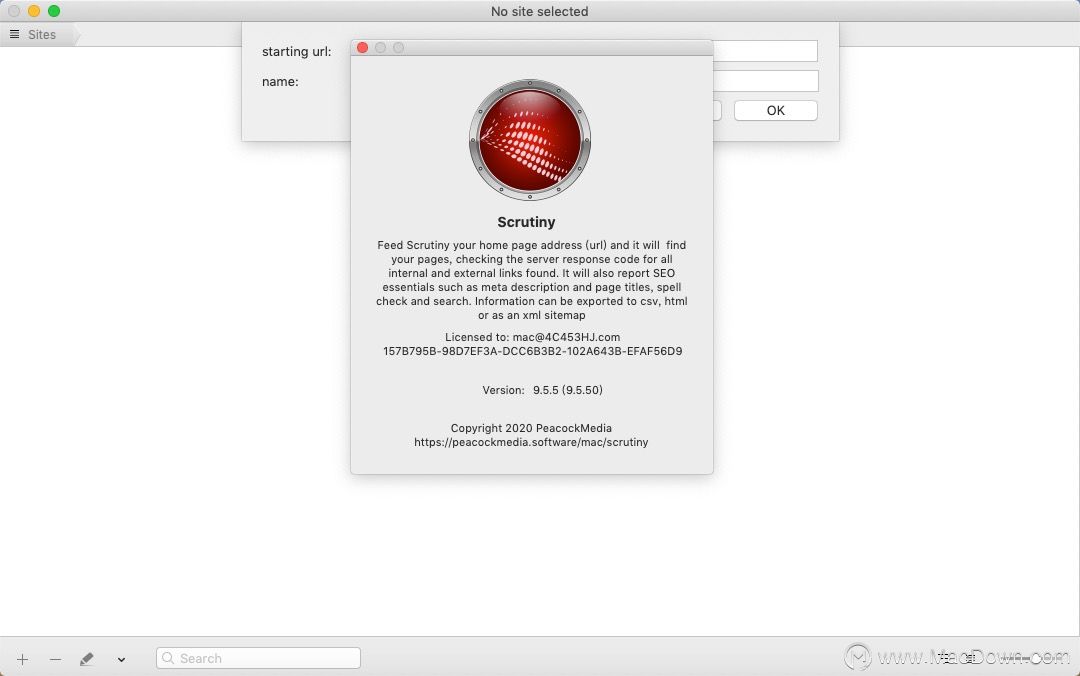Viewport: 1080px width, 676px height.
Task: Click into the starting url field
Action: (765, 51)
